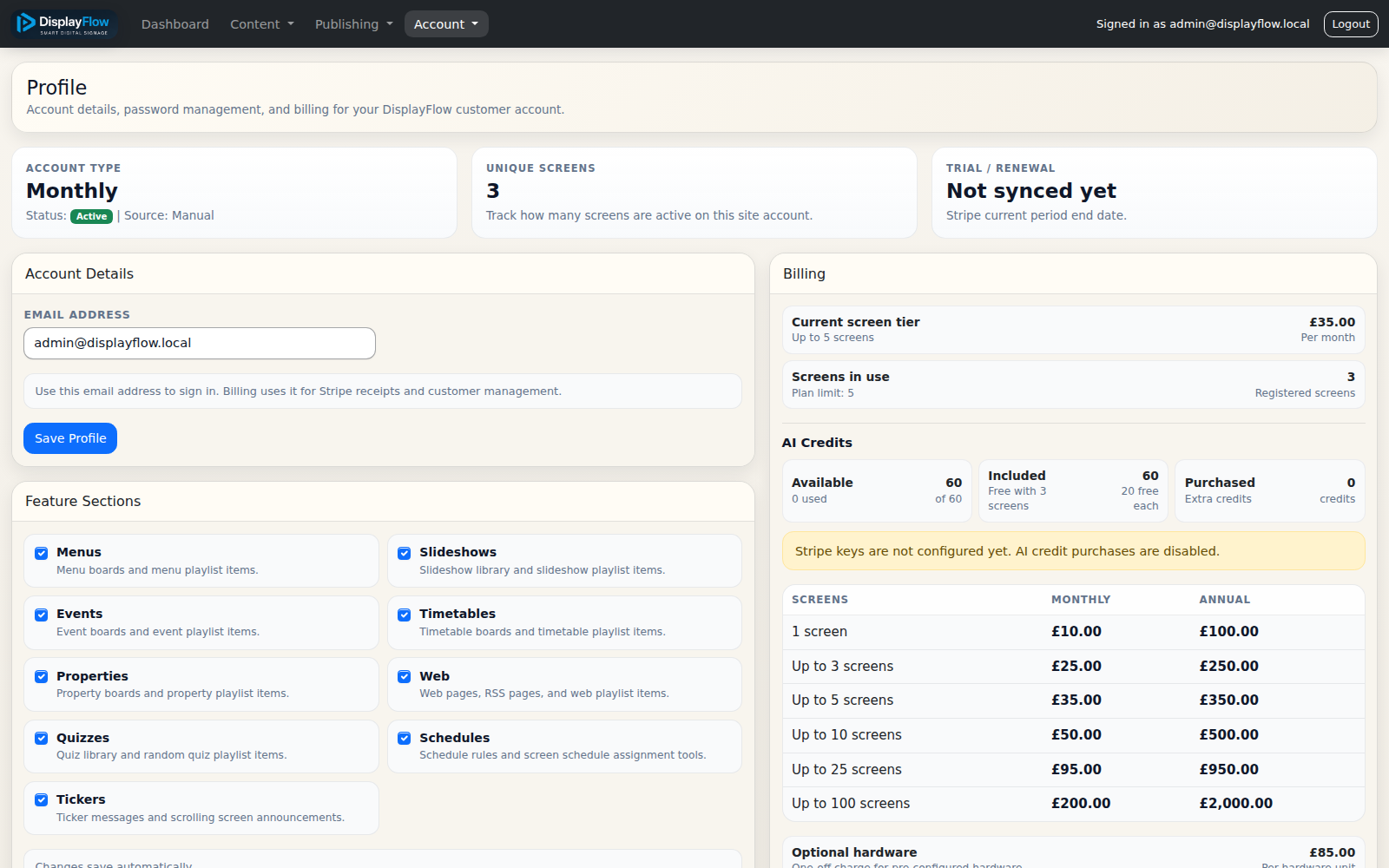Save the profile changes
This screenshot has height=868, width=1389.
tap(70, 438)
